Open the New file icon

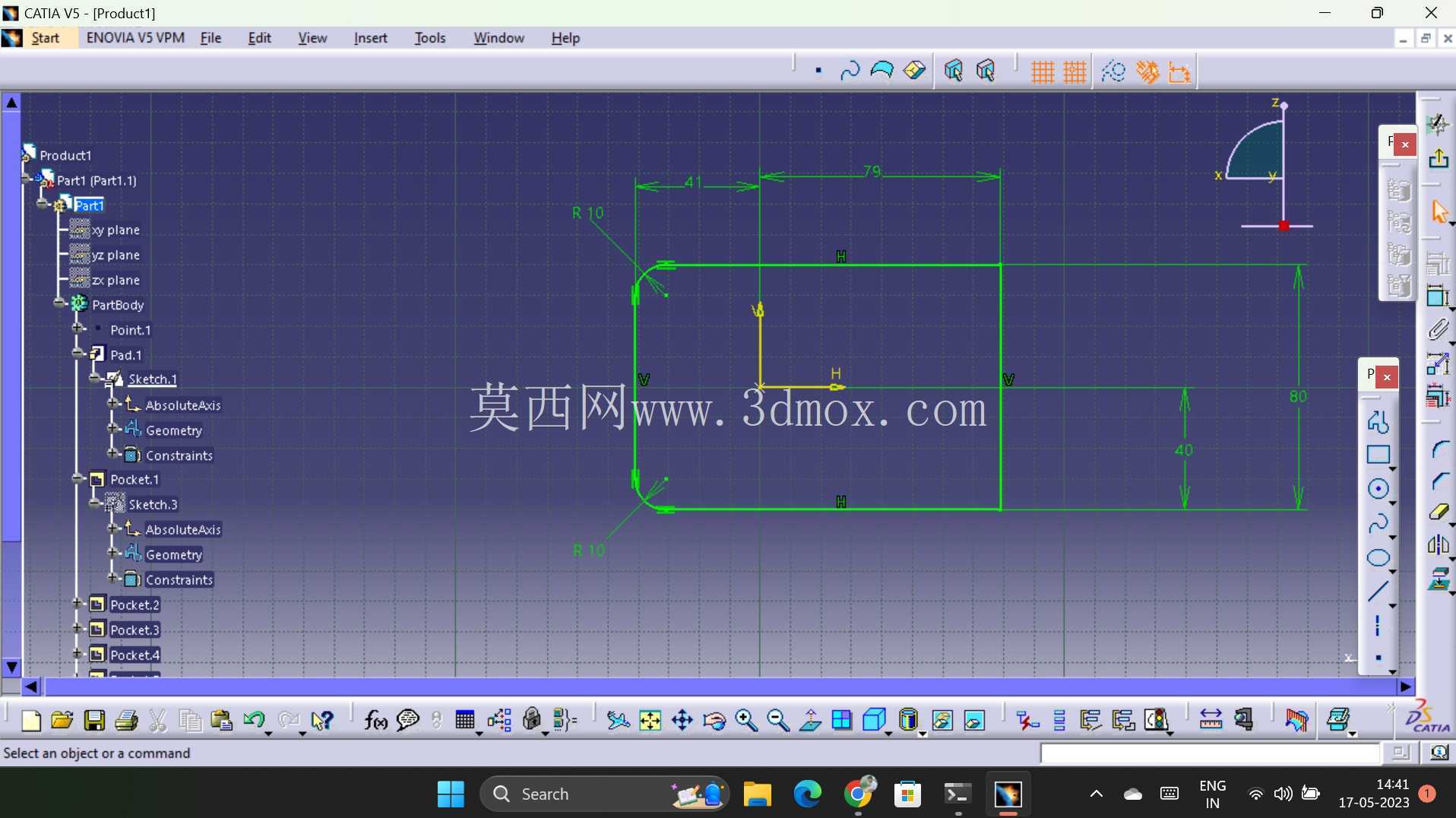coord(30,720)
